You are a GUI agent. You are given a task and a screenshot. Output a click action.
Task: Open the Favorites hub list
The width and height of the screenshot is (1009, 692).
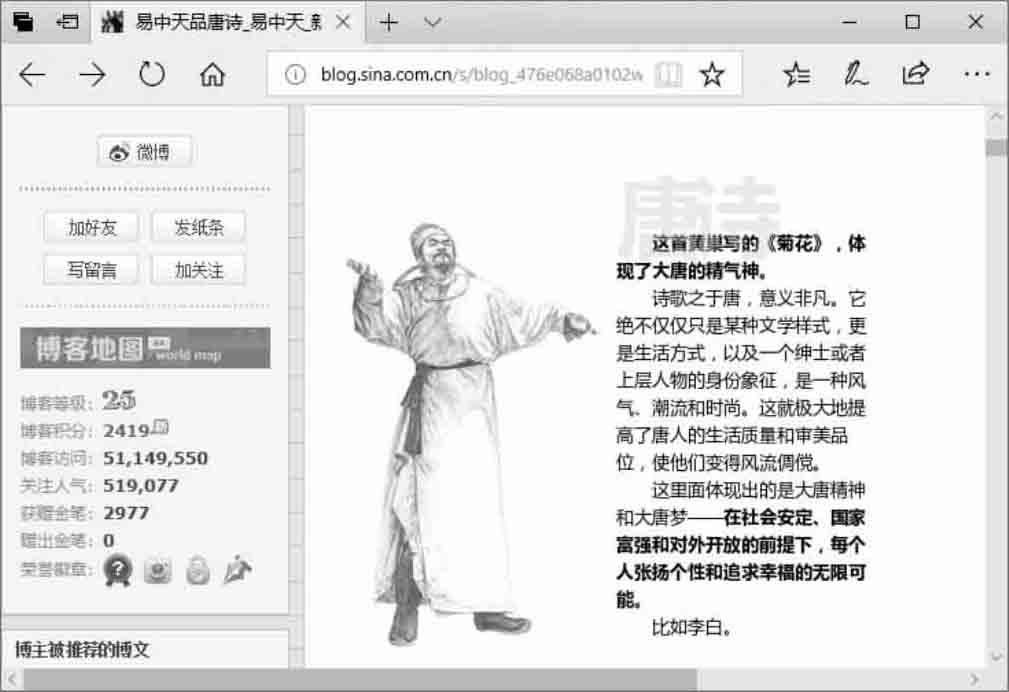coord(797,75)
